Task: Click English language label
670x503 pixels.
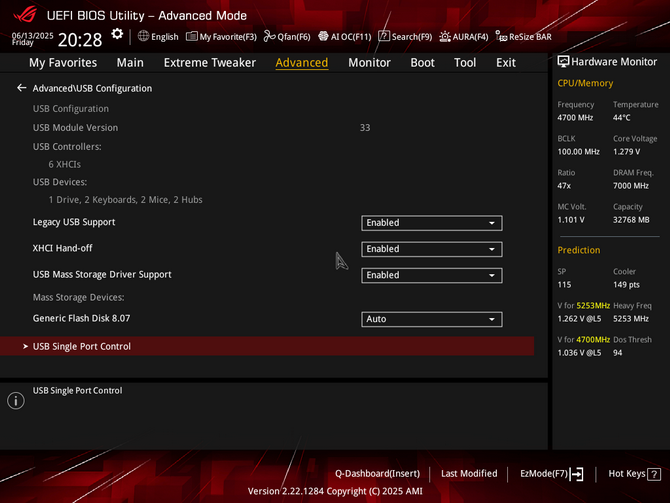Action: tap(165, 37)
